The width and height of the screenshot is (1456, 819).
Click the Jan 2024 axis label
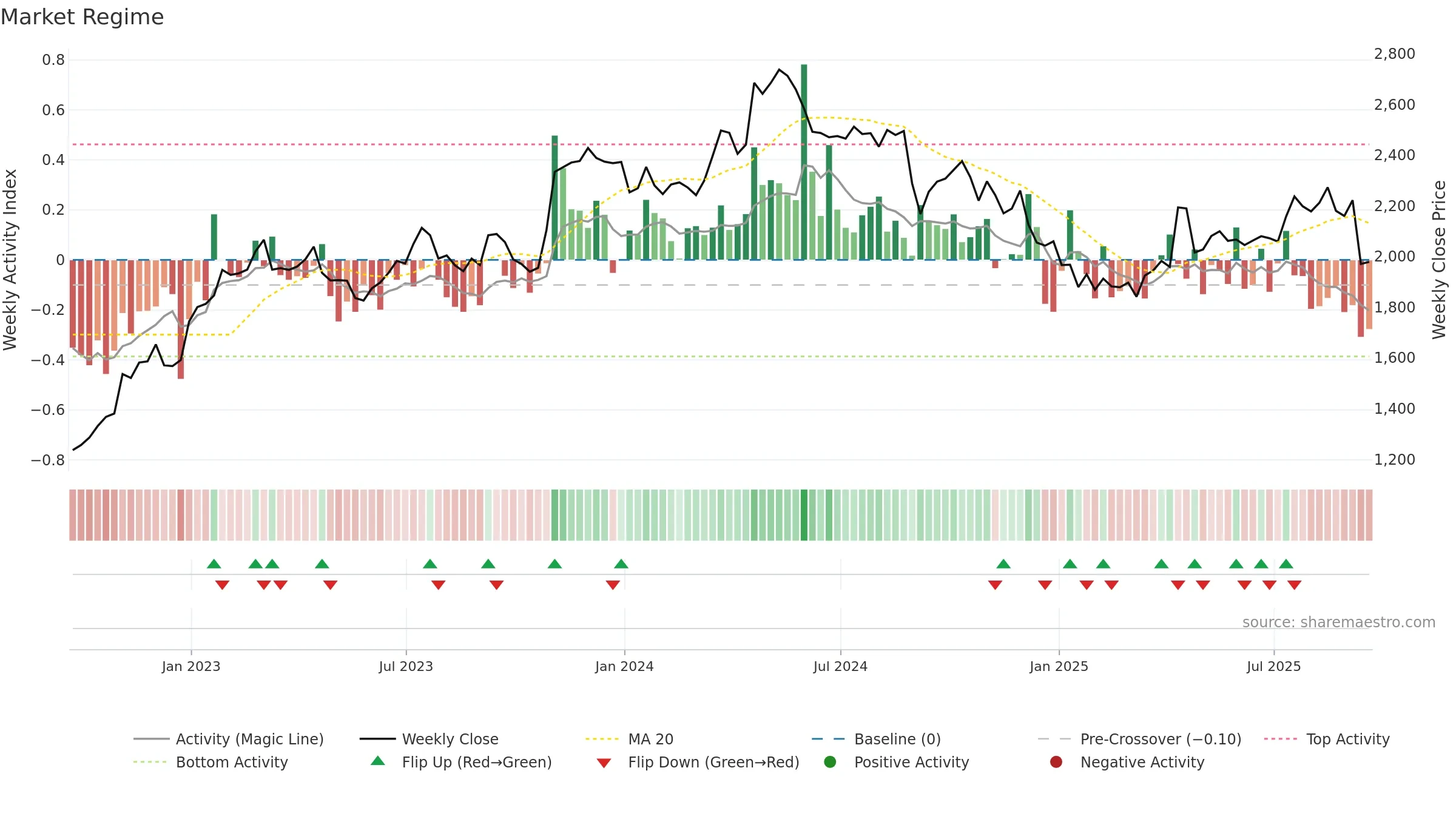point(624,666)
